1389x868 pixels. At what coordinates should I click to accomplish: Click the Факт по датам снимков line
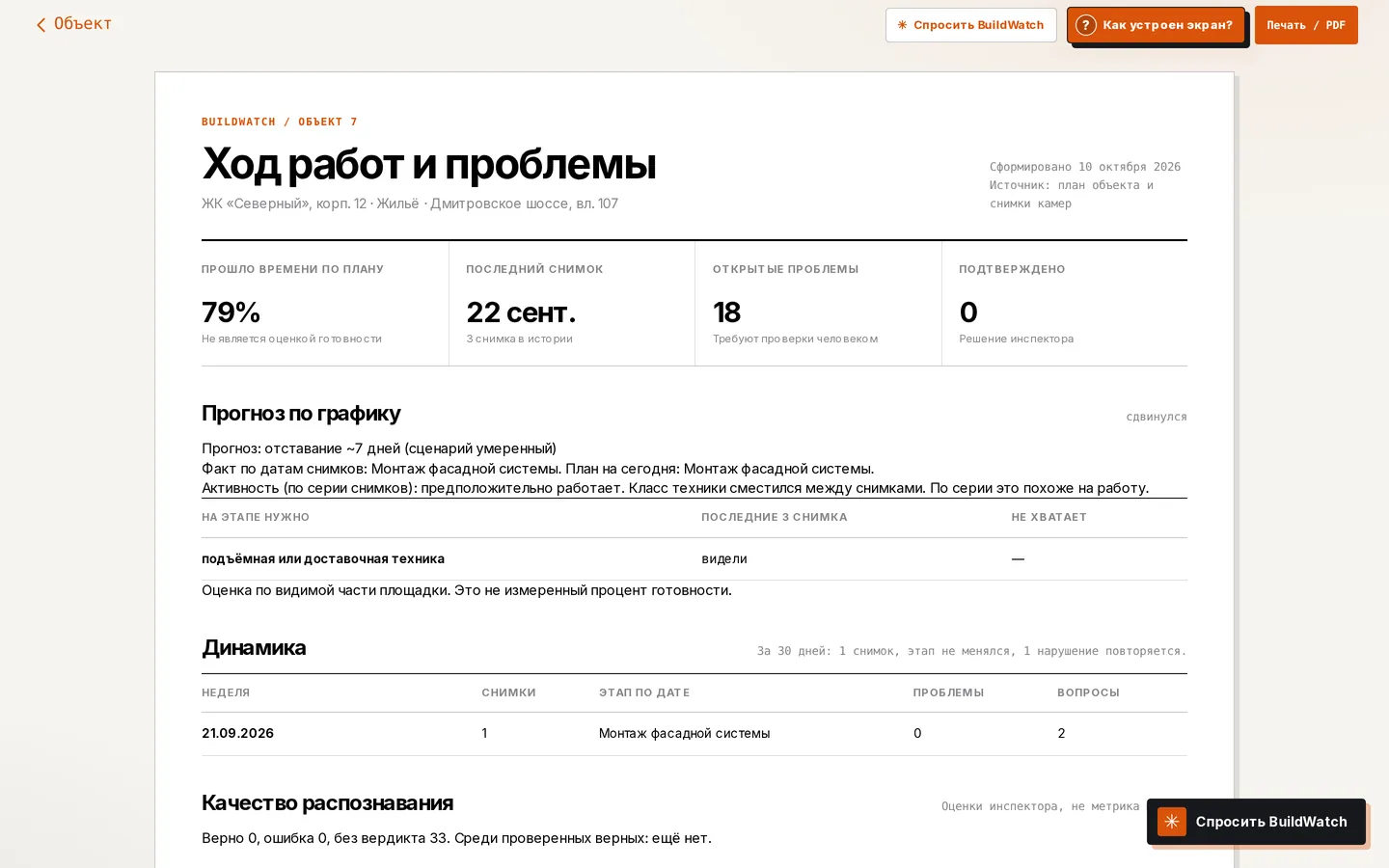[x=538, y=469]
